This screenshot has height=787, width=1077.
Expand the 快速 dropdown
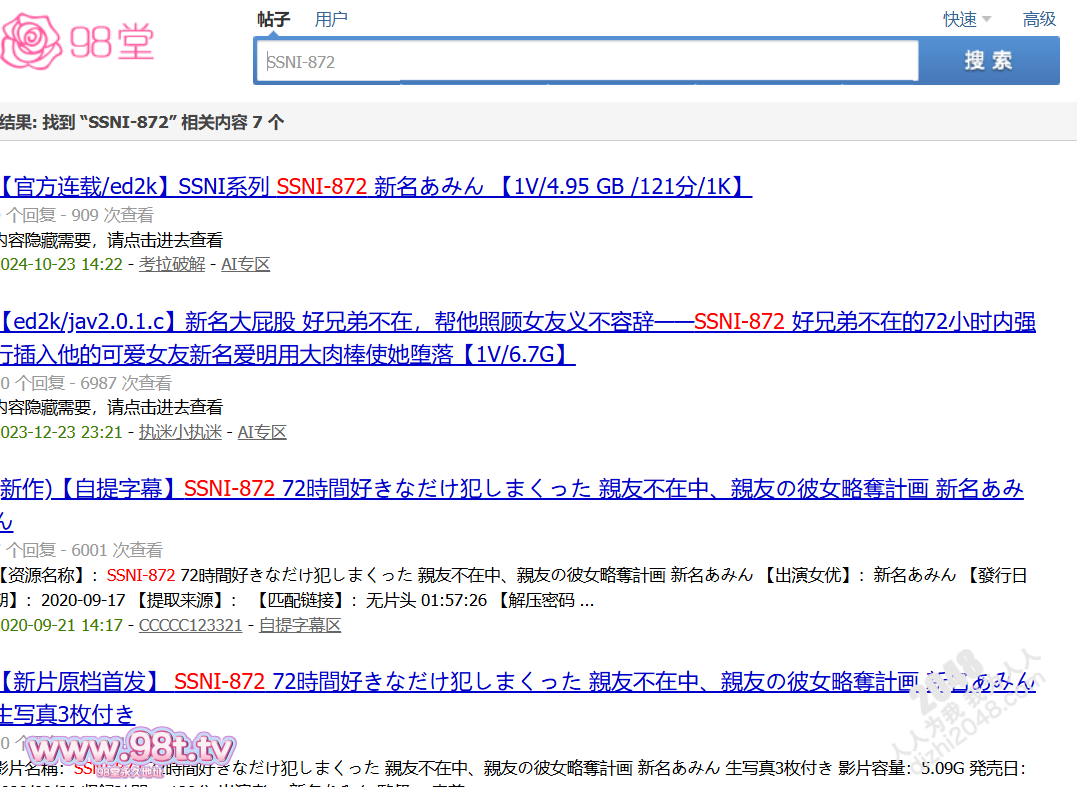[966, 19]
